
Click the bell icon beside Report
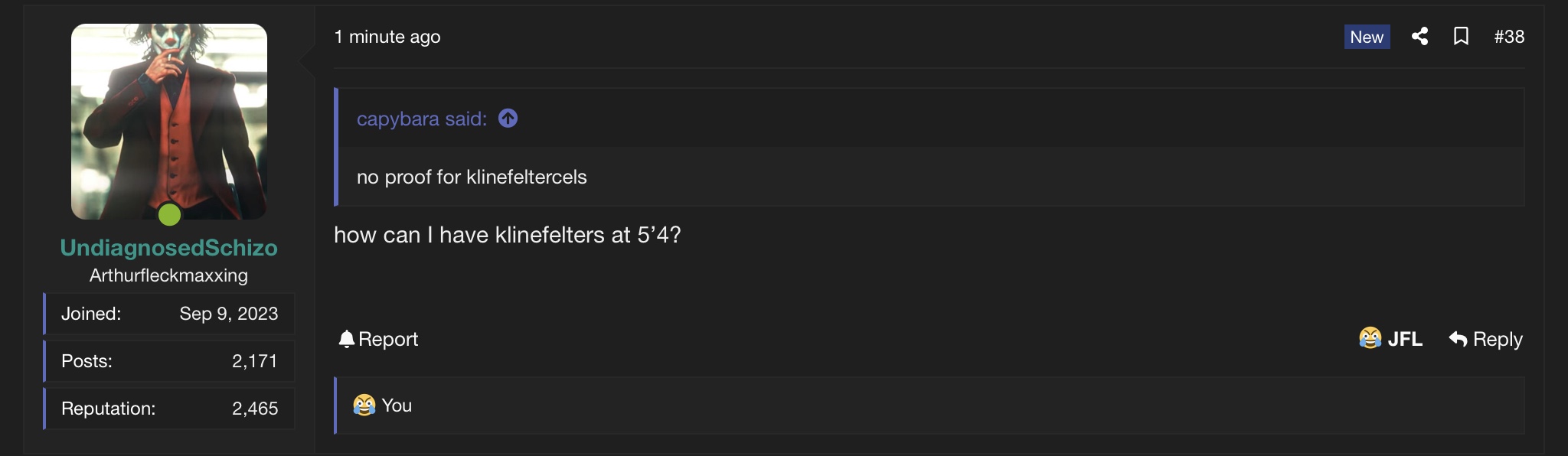(346, 339)
